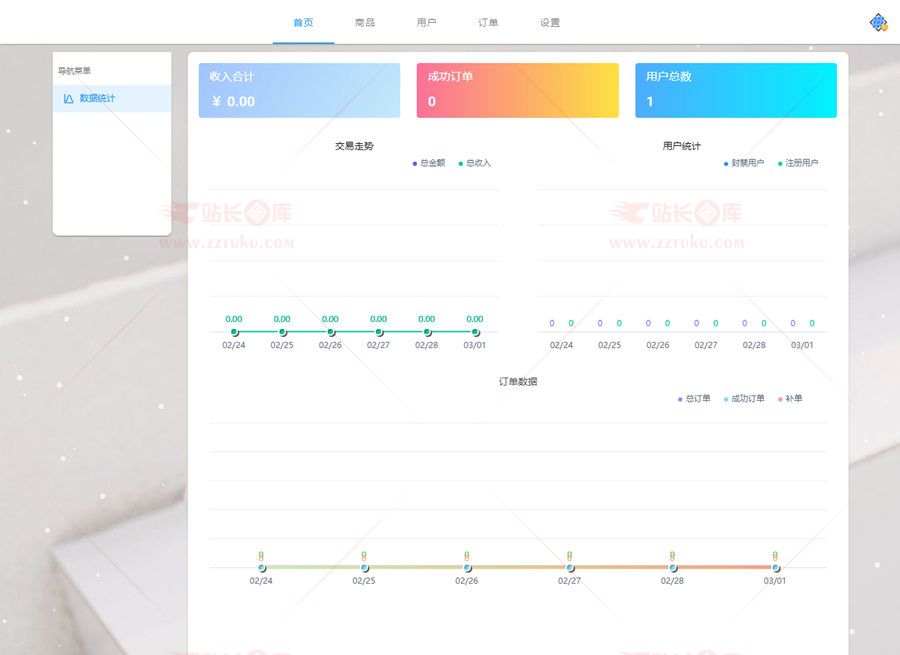Toggle the 总订单 legend in 订单数据 chart

[694, 399]
